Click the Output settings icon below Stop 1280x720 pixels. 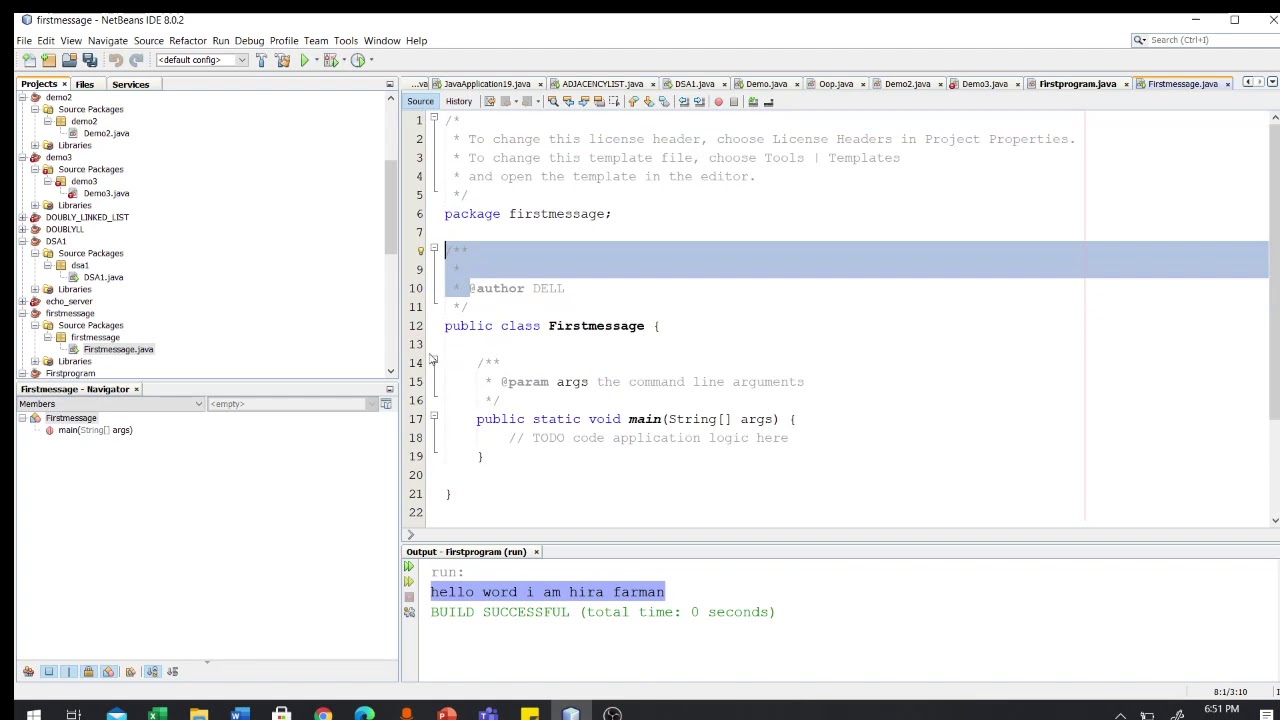[x=408, y=612]
